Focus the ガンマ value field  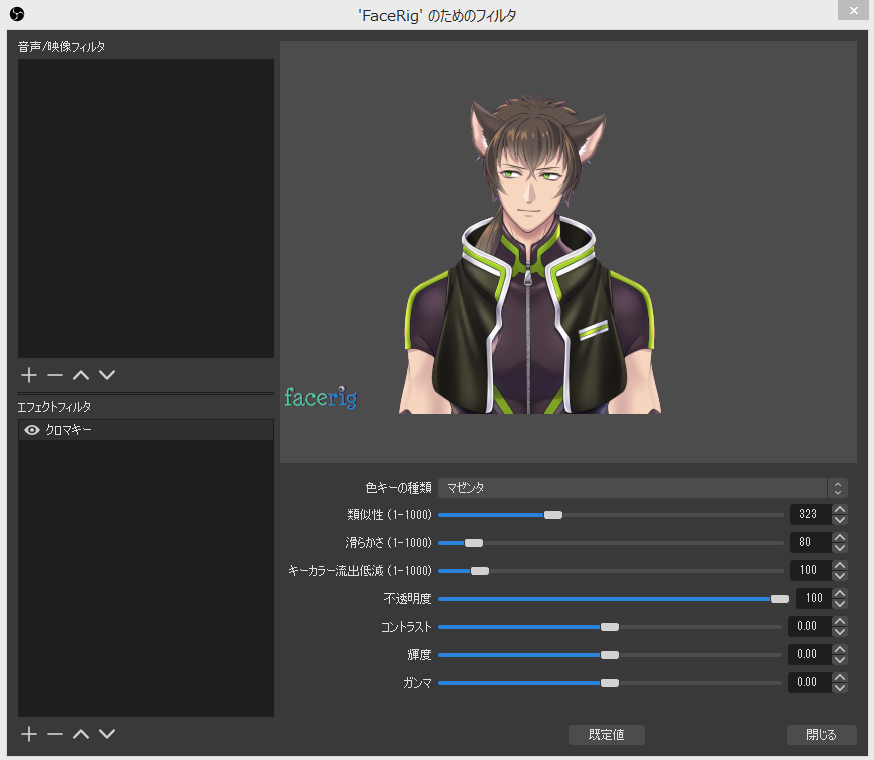click(810, 682)
